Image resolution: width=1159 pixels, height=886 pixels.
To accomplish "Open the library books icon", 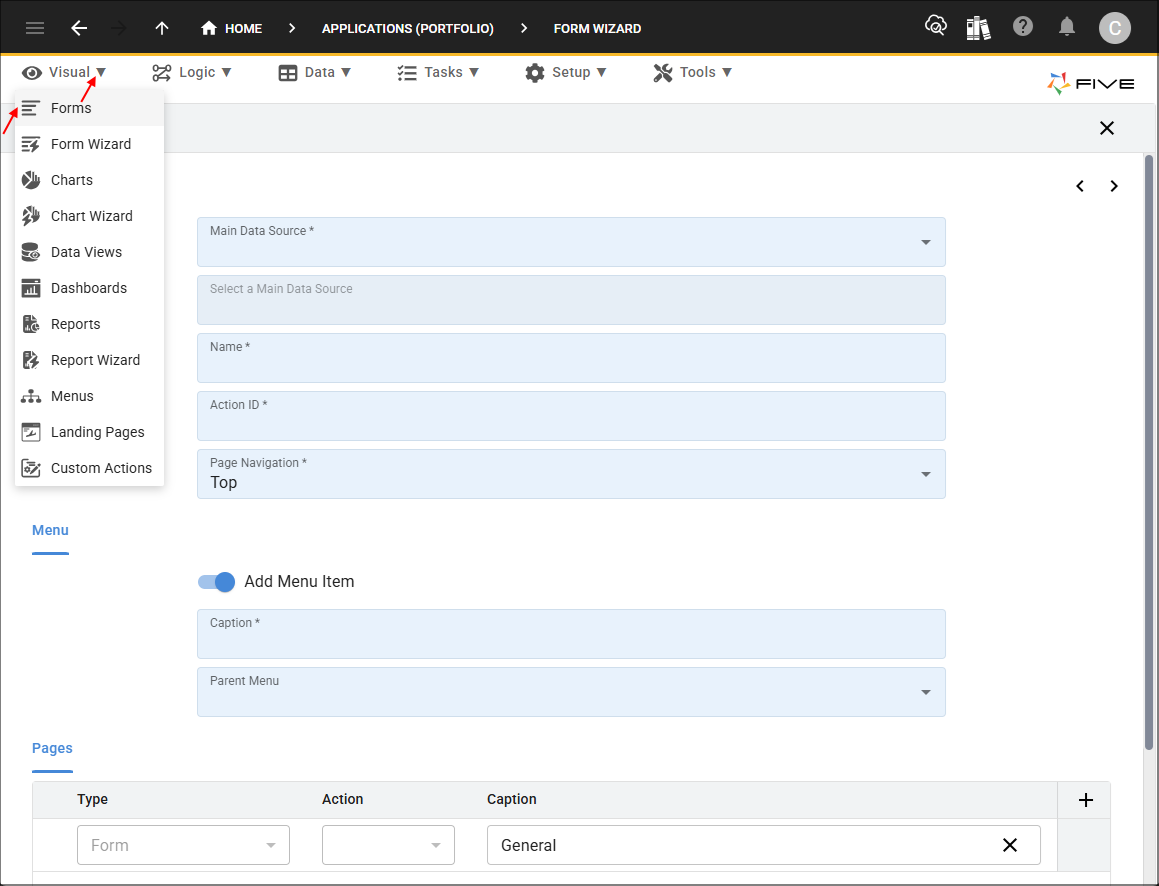I will [978, 28].
